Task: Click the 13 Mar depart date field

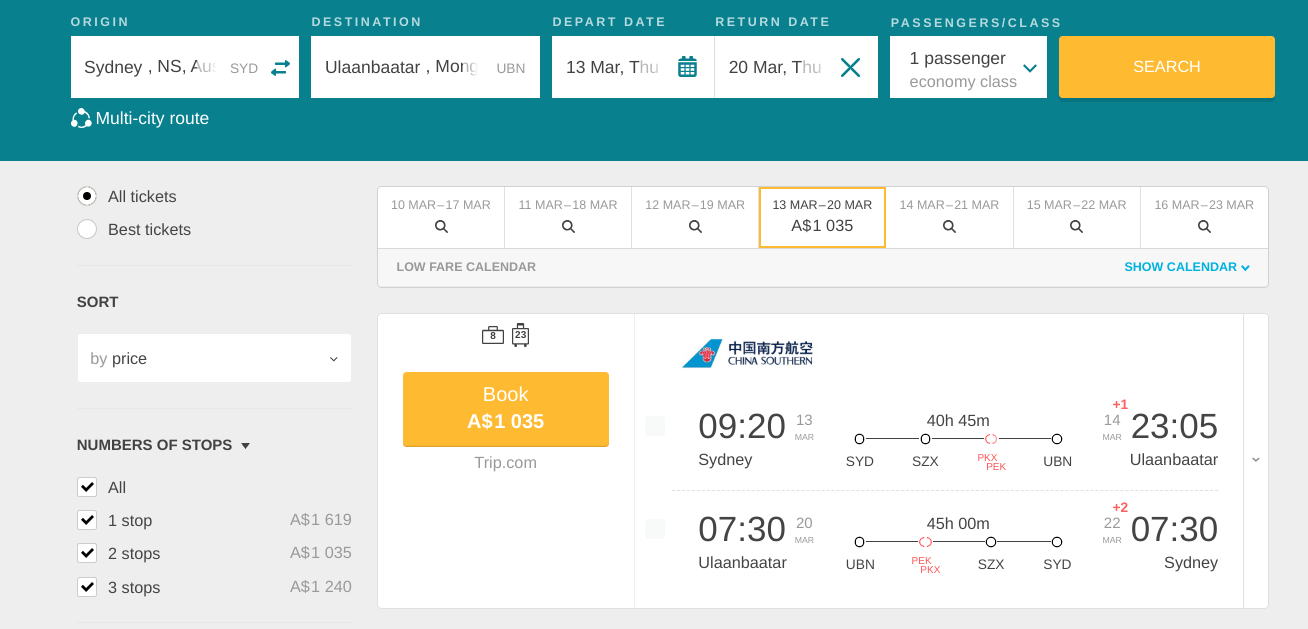Action: (633, 67)
